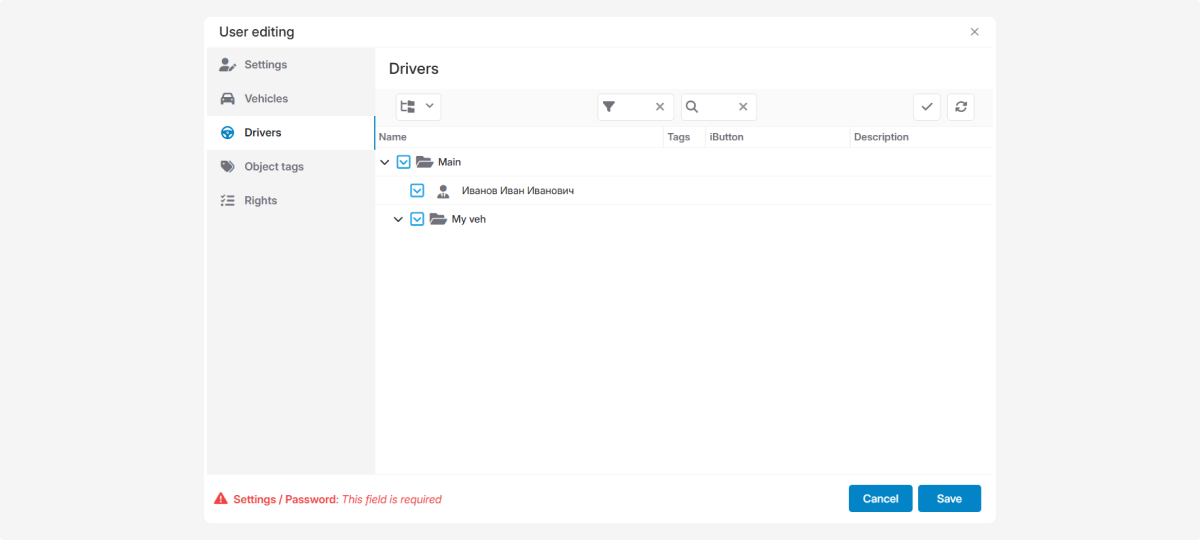Open the tree view dropdown arrow
The width and height of the screenshot is (1200, 540).
click(x=430, y=106)
